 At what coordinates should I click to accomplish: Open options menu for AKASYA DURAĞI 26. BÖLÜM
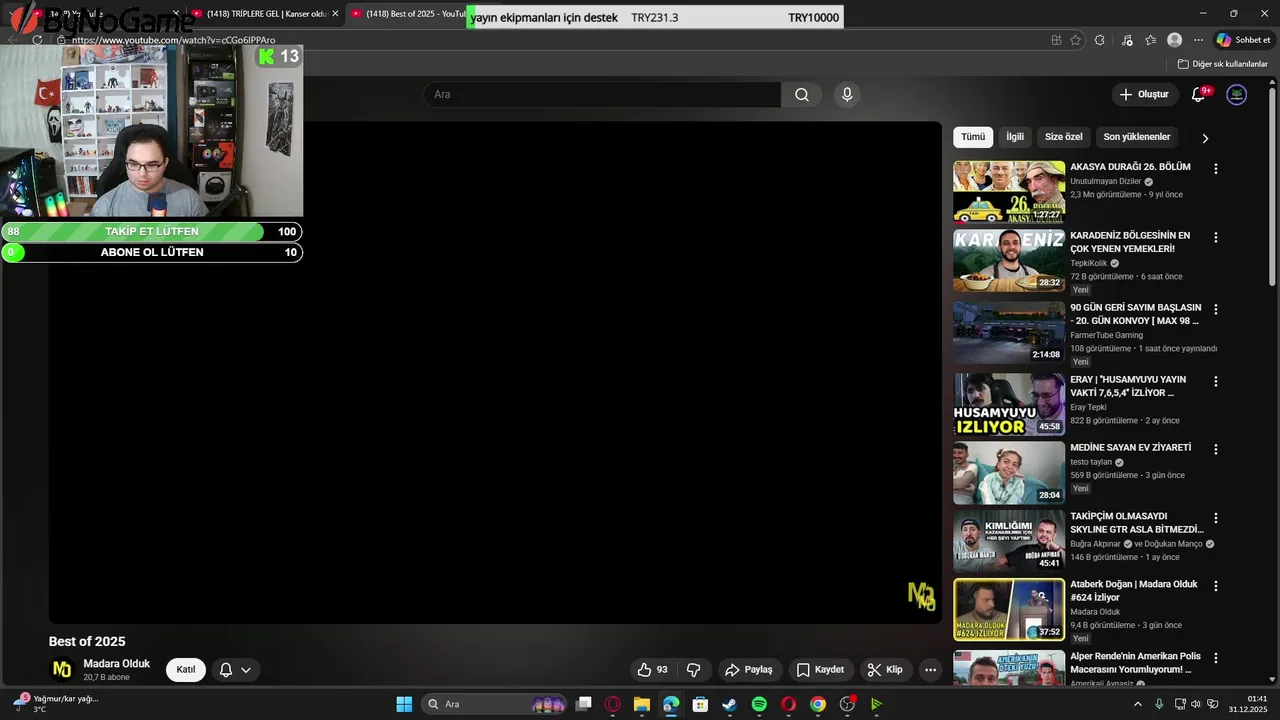click(1216, 169)
